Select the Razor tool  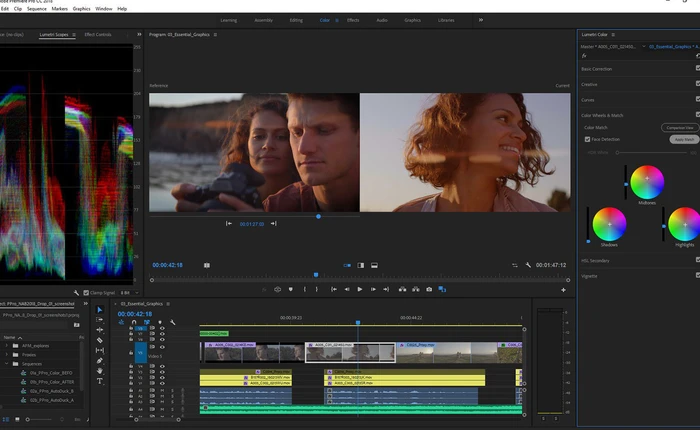click(100, 340)
